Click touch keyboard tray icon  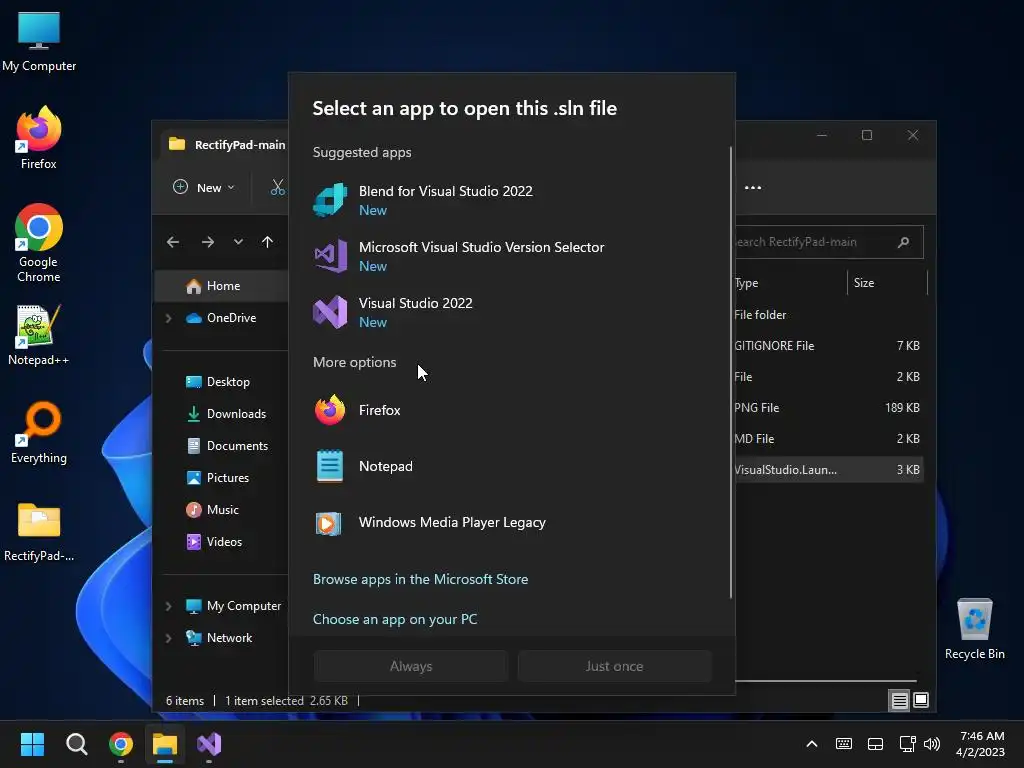click(x=844, y=744)
